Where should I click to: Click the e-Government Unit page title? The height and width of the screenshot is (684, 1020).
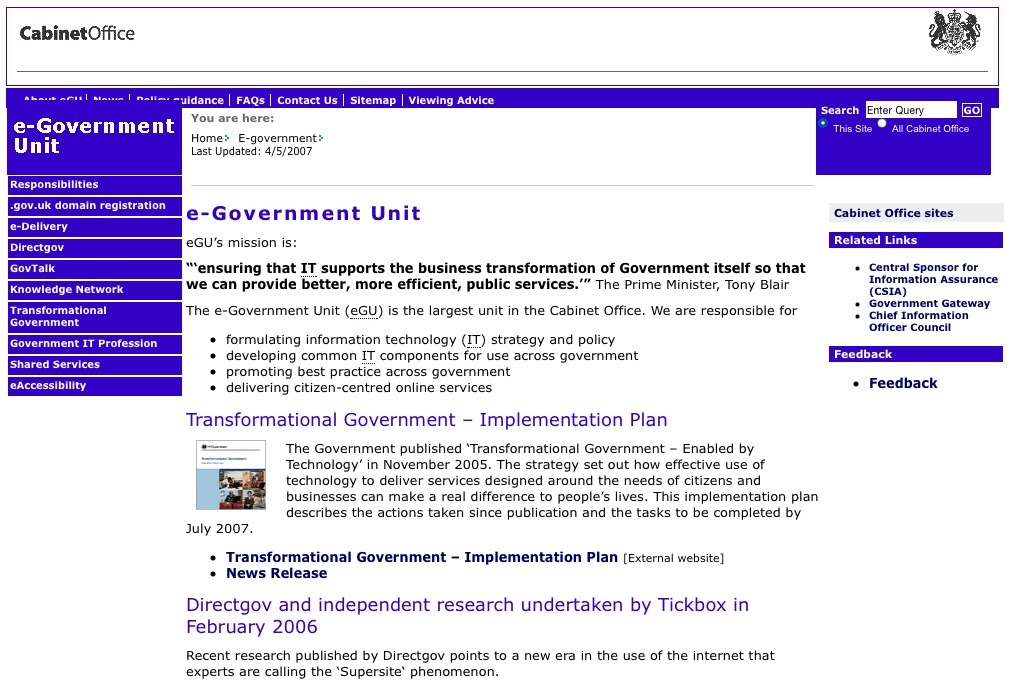click(x=303, y=213)
